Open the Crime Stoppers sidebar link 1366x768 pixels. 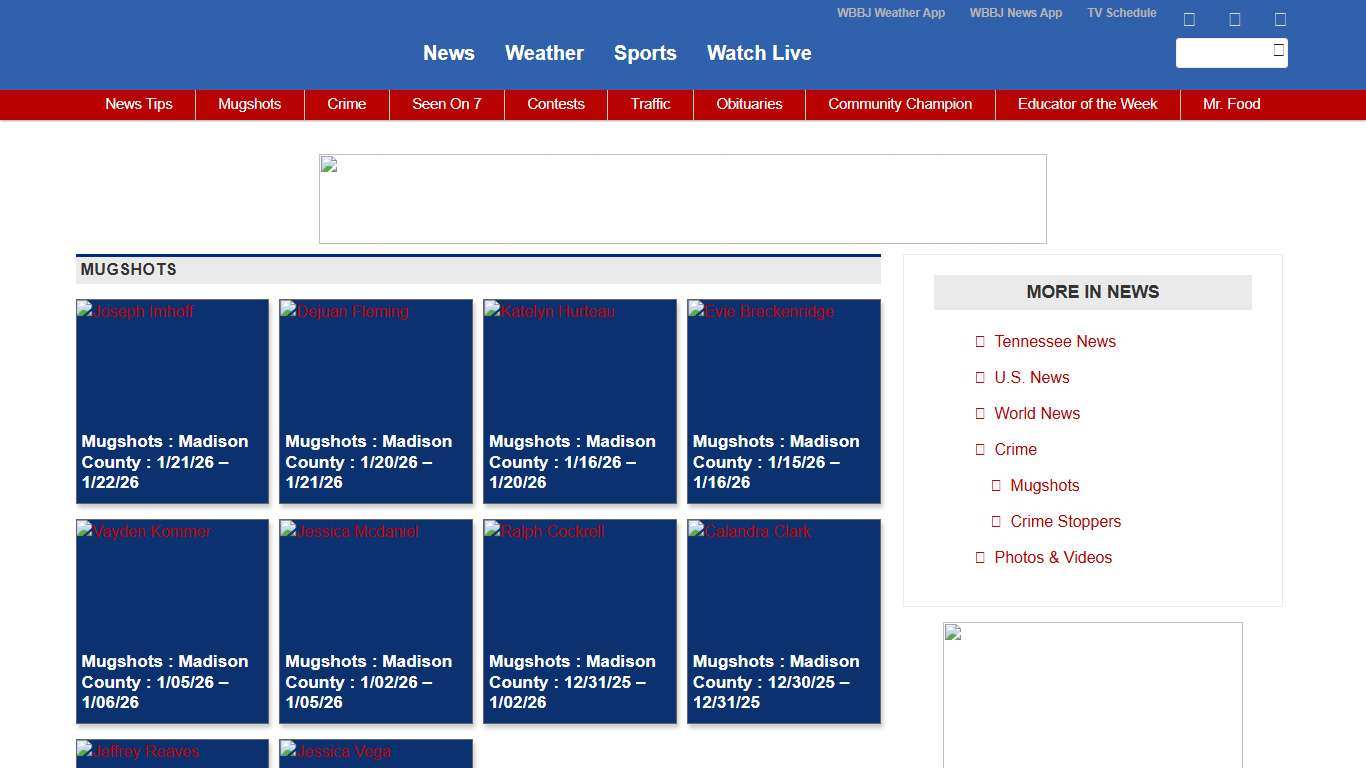pos(1065,521)
